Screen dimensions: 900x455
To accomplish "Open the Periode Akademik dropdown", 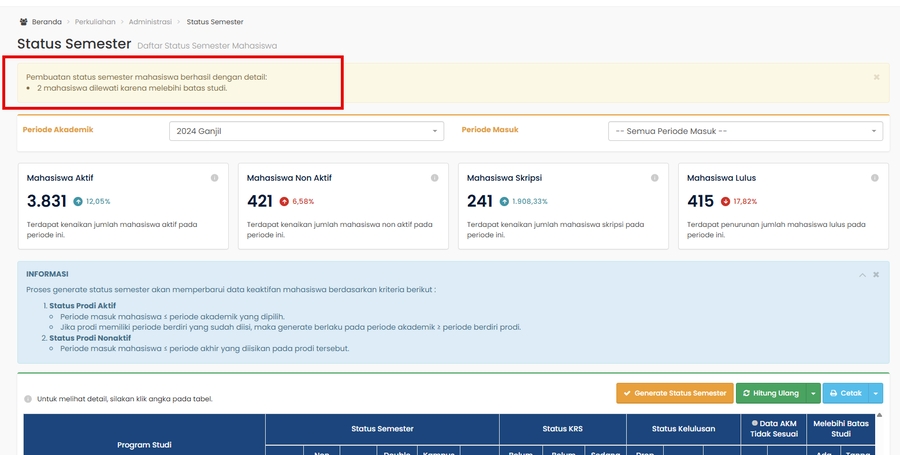I will 306,131.
